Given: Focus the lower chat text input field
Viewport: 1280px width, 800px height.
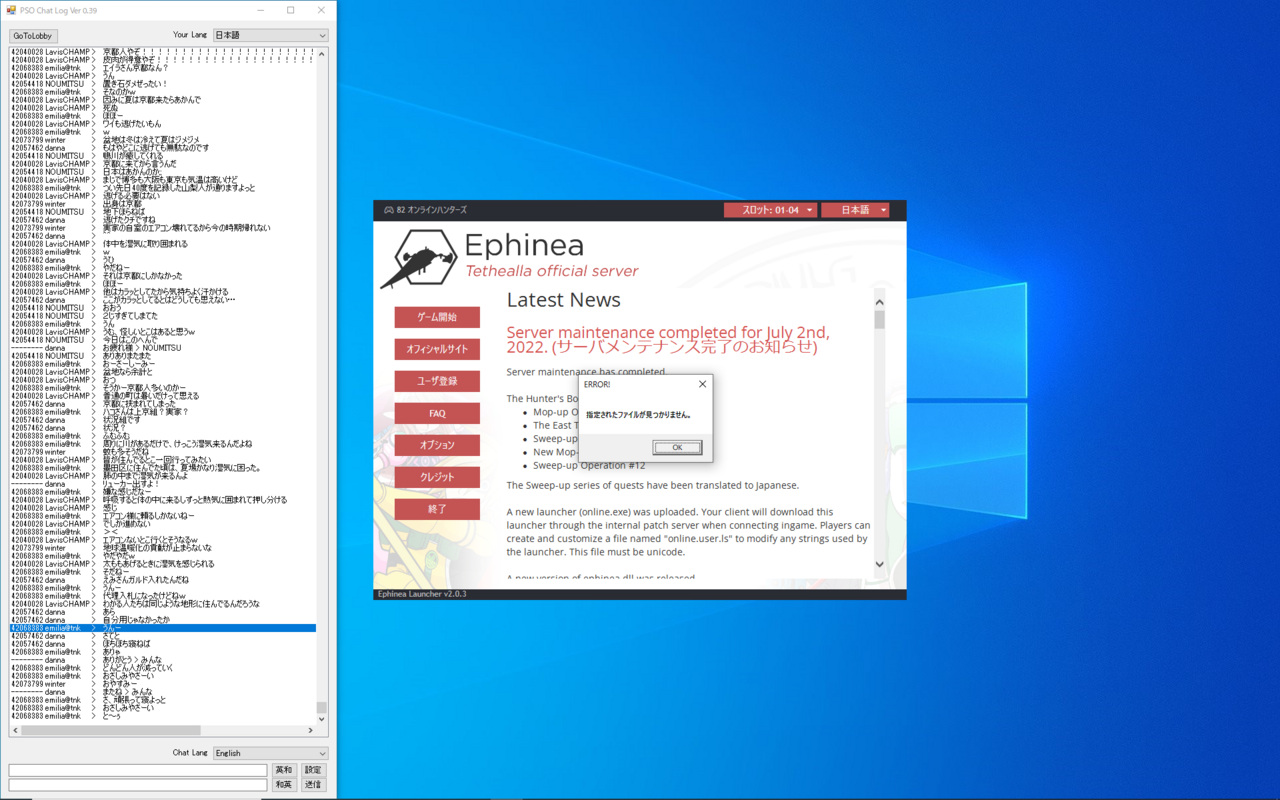Looking at the screenshot, I should click(x=138, y=785).
